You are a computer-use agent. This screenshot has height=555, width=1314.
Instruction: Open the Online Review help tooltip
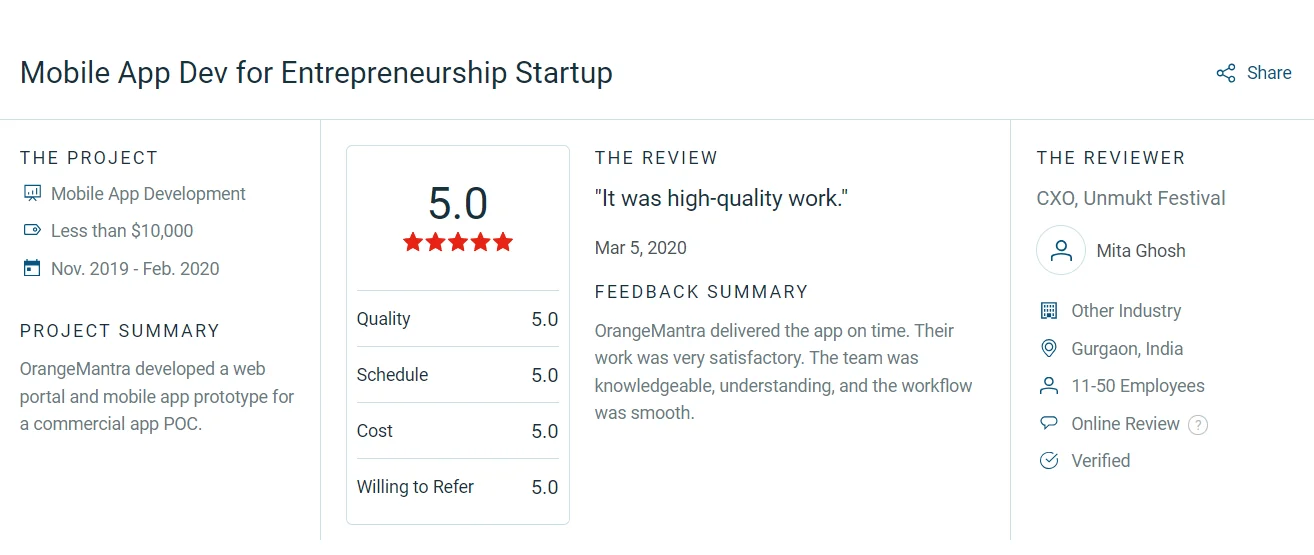1198,424
